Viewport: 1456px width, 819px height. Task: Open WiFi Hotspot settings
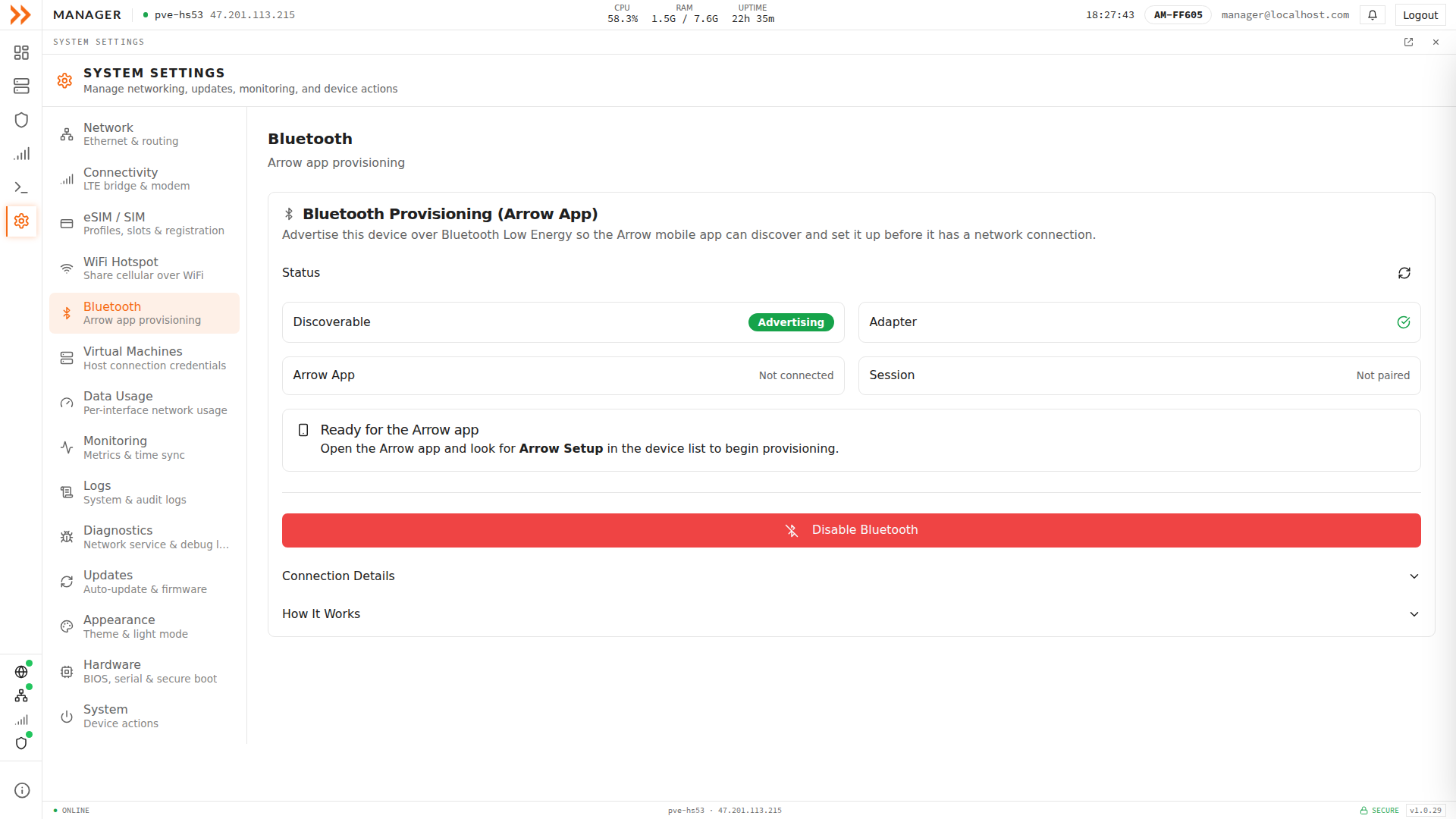(144, 268)
